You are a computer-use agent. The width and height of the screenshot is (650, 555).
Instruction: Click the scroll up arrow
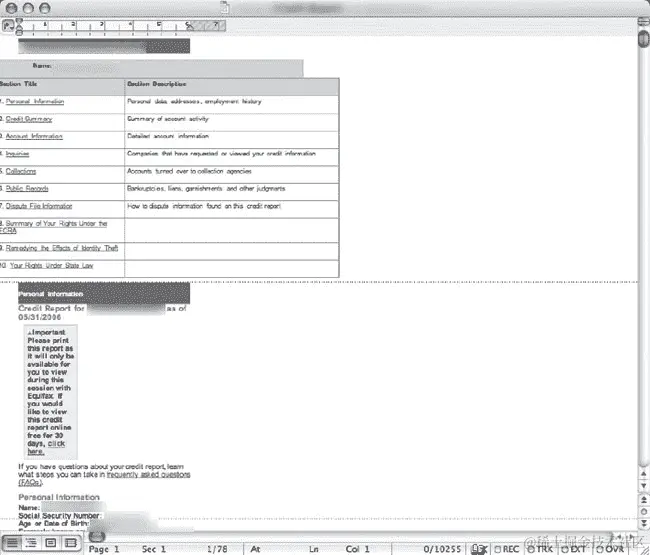(x=644, y=474)
